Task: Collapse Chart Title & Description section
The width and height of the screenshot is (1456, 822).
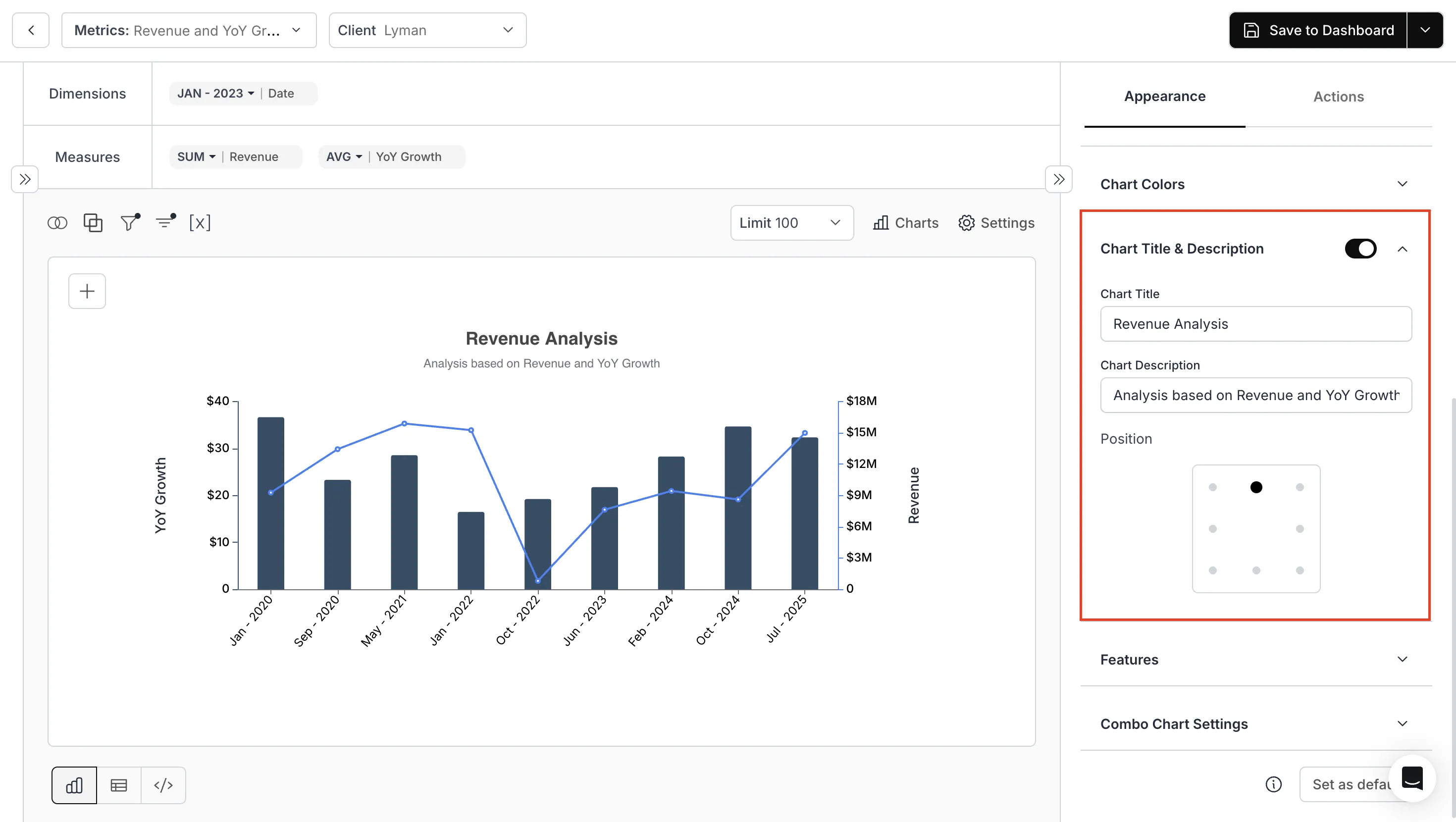Action: pyautogui.click(x=1403, y=249)
